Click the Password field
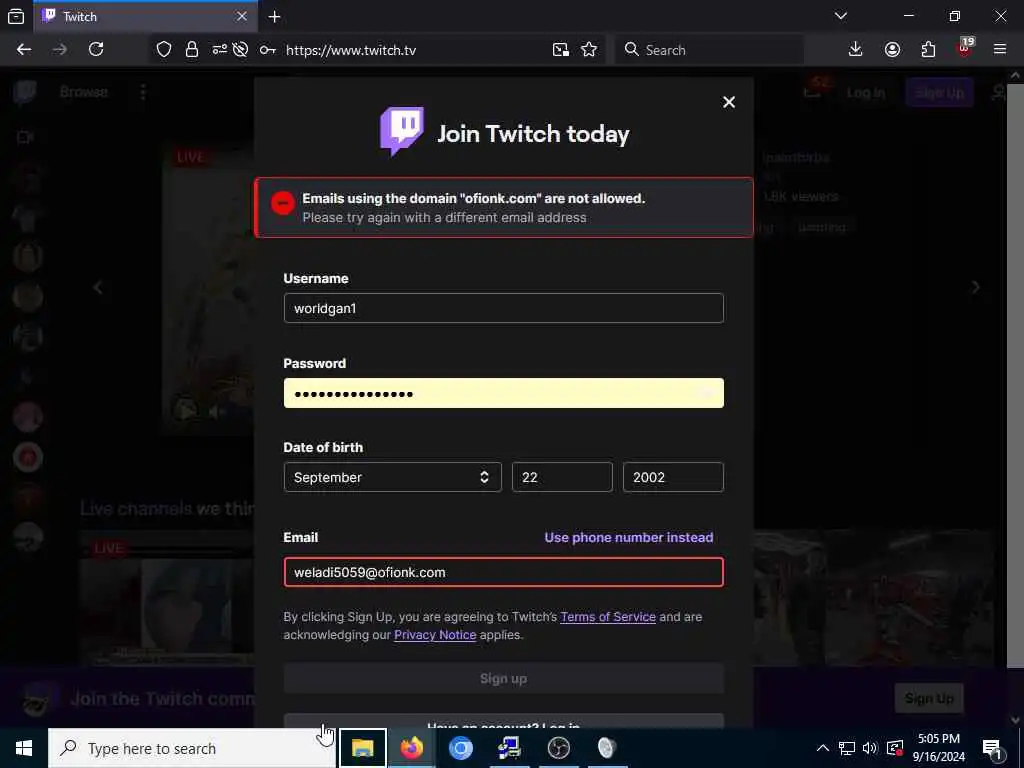The image size is (1024, 768). [x=504, y=393]
